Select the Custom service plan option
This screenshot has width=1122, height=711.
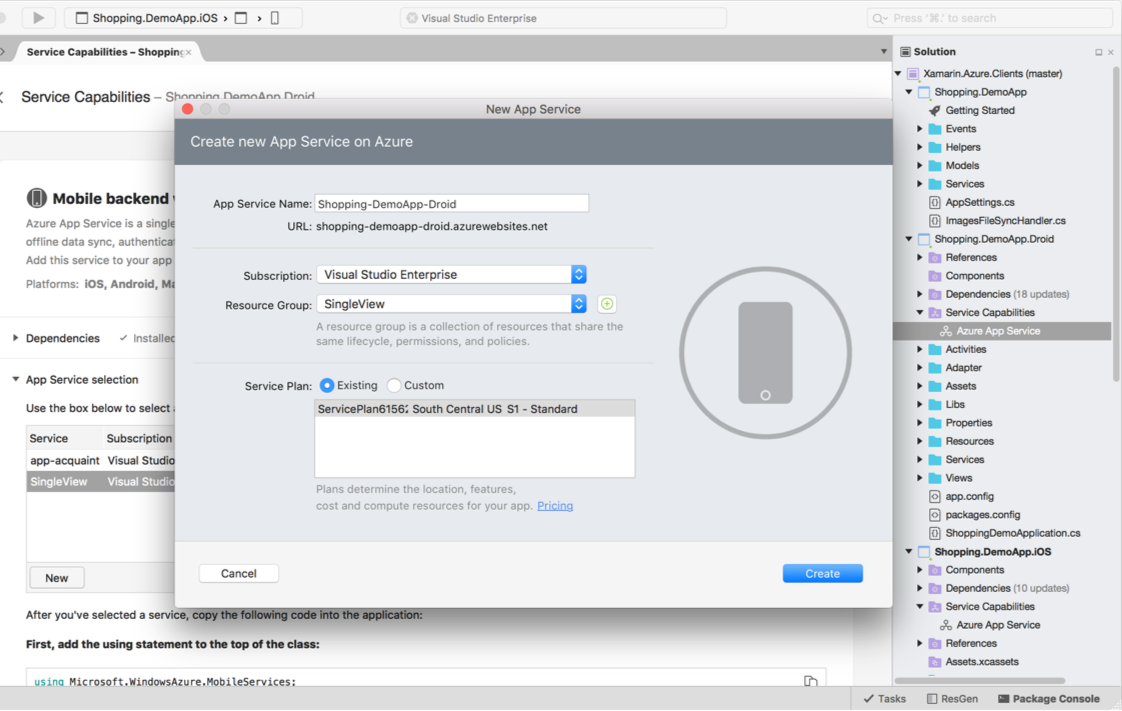[394, 386]
